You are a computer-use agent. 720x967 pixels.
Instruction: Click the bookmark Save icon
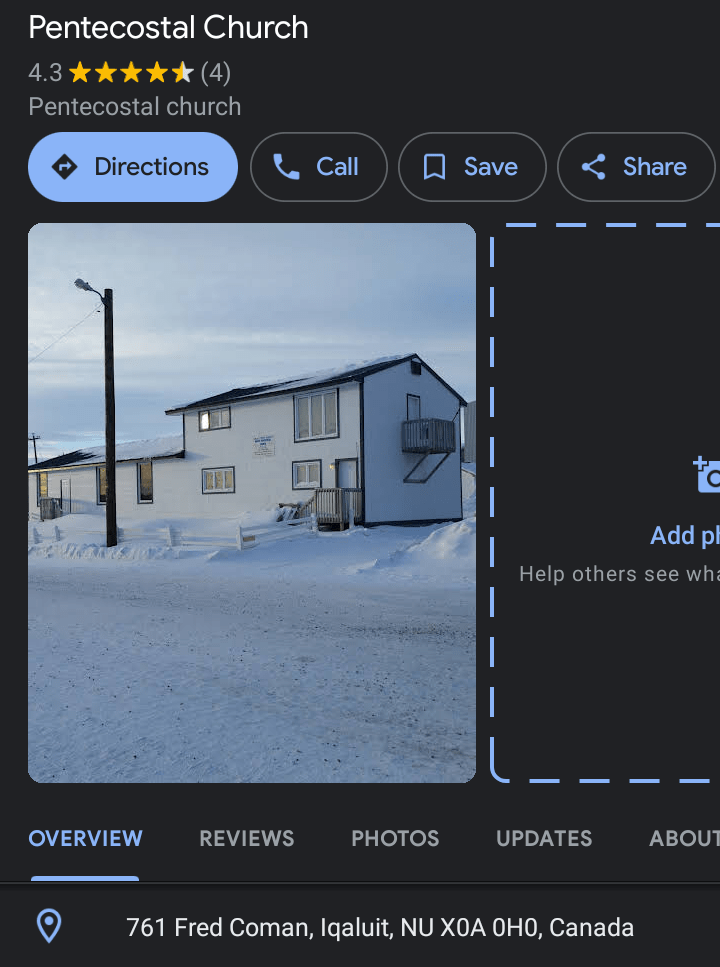coord(434,167)
